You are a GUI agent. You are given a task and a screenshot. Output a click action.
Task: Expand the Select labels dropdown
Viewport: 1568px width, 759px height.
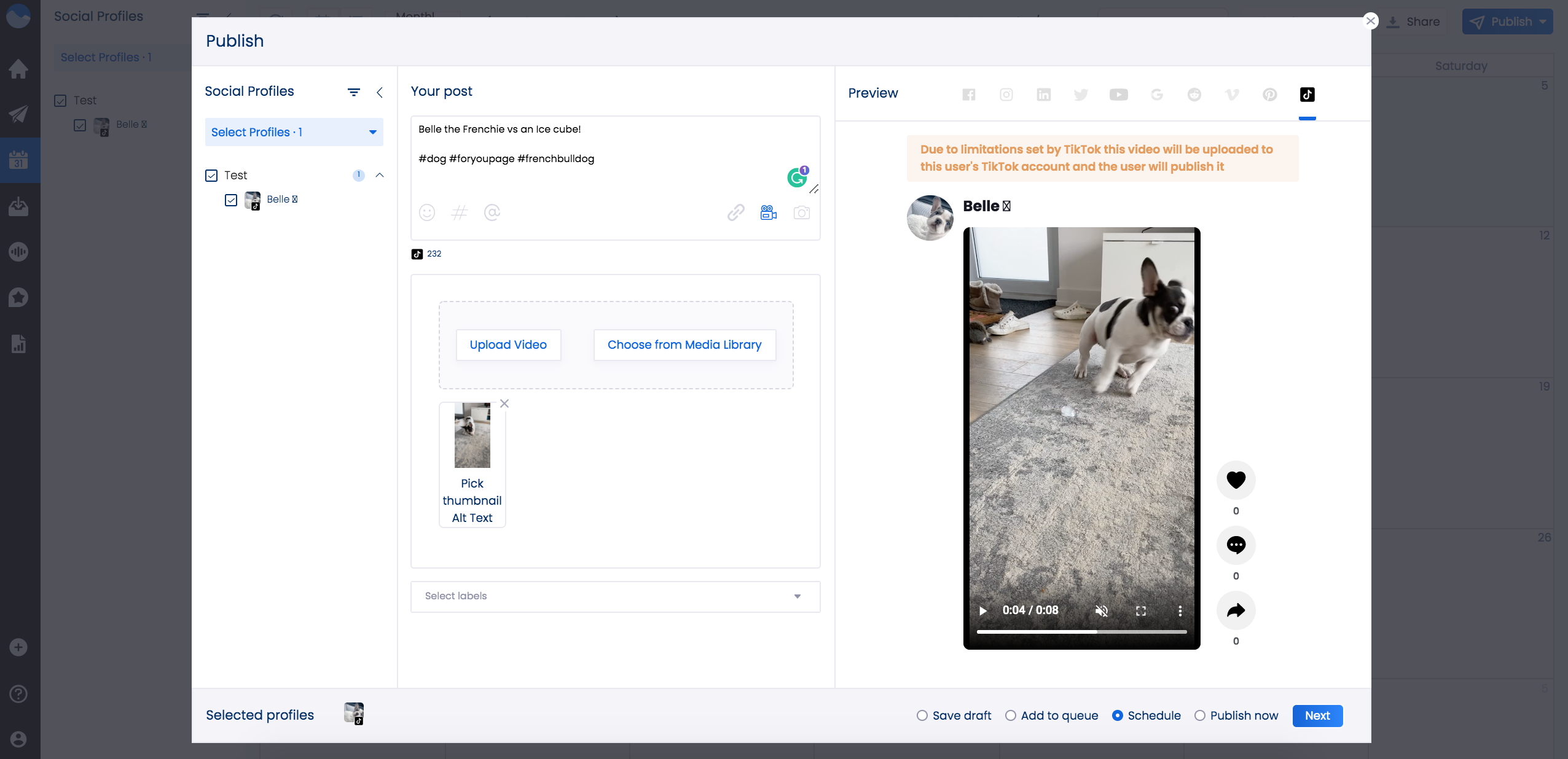coord(615,596)
